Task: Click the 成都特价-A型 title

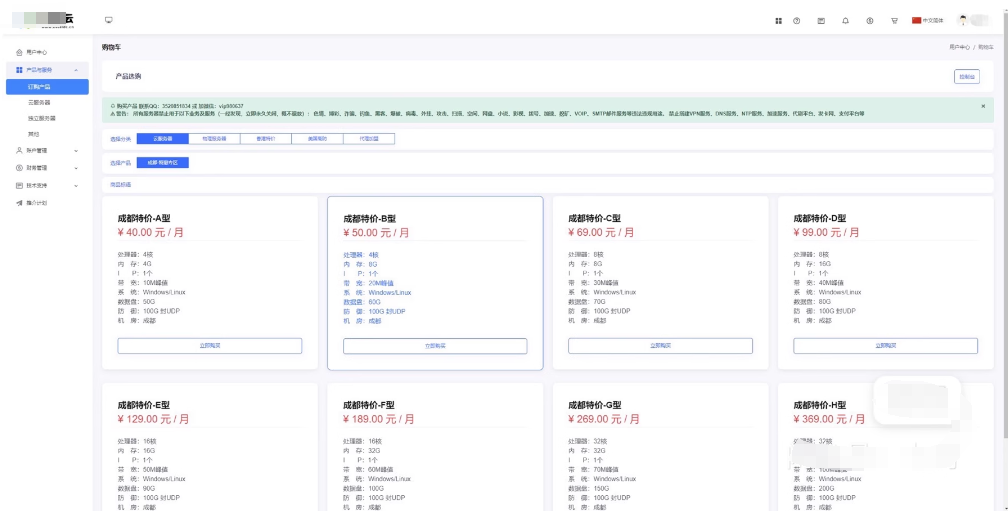Action: pyautogui.click(x=144, y=219)
